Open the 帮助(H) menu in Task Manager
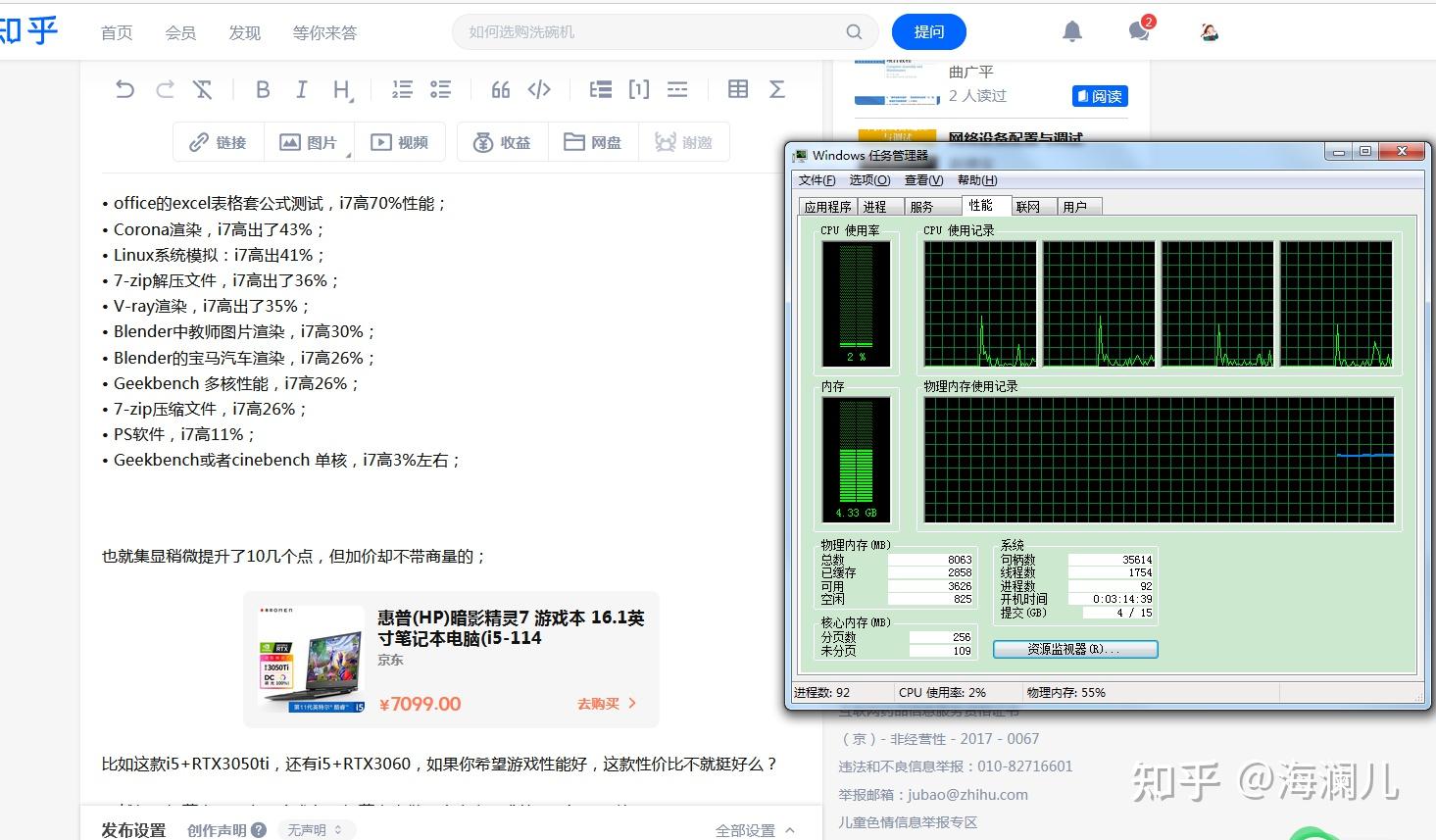This screenshot has height=840, width=1436. coord(977,180)
